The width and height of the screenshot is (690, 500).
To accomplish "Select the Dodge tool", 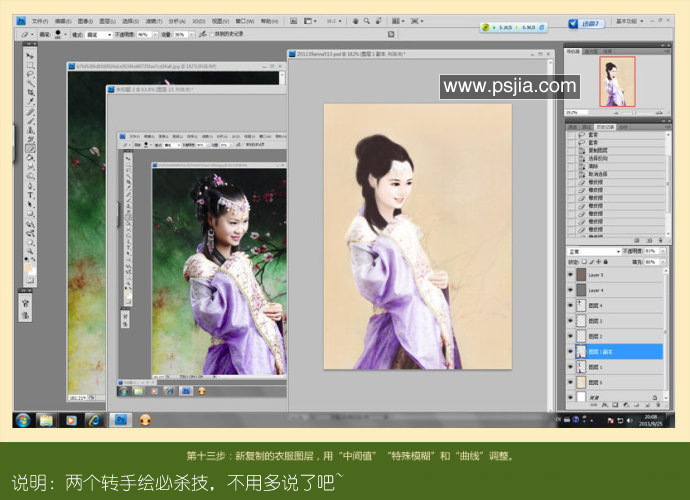I will [30, 176].
